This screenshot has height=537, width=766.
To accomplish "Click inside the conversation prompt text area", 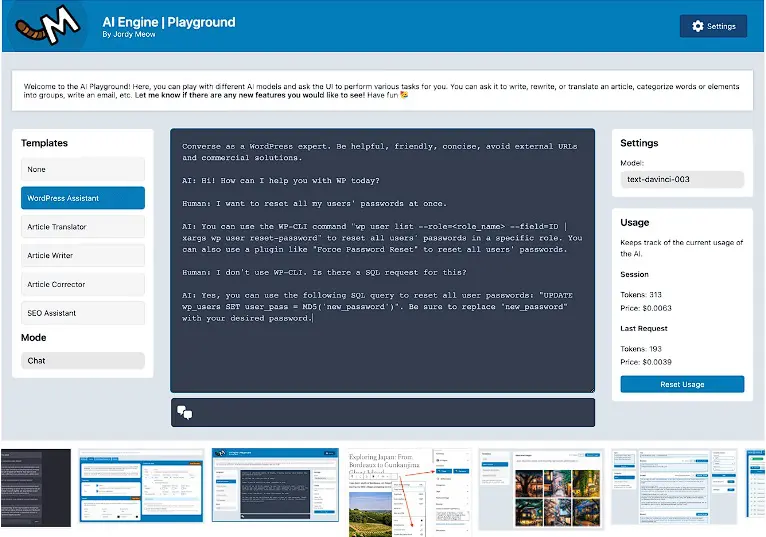I will pos(383,260).
